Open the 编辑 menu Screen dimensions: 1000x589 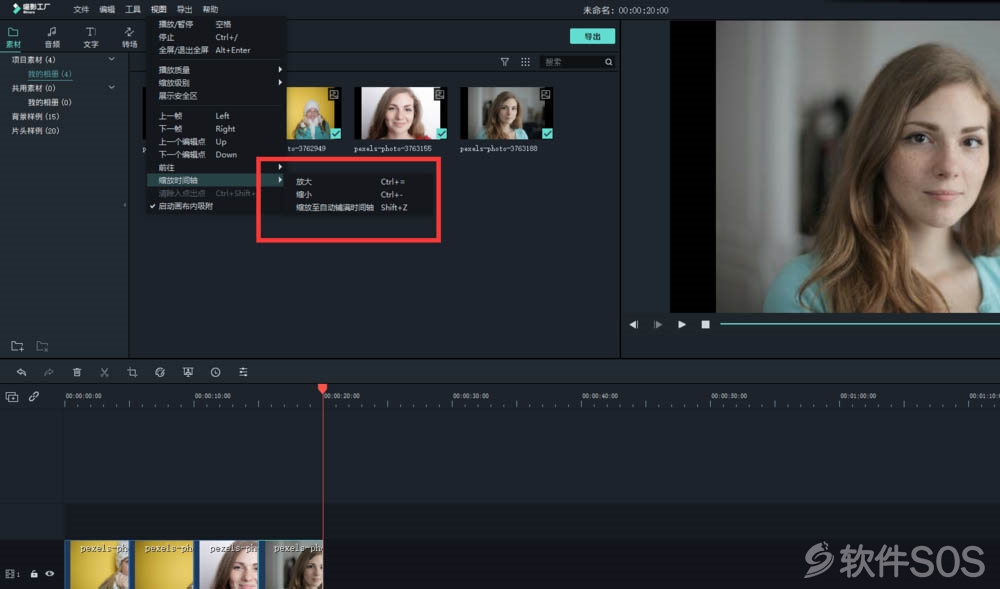pos(107,10)
